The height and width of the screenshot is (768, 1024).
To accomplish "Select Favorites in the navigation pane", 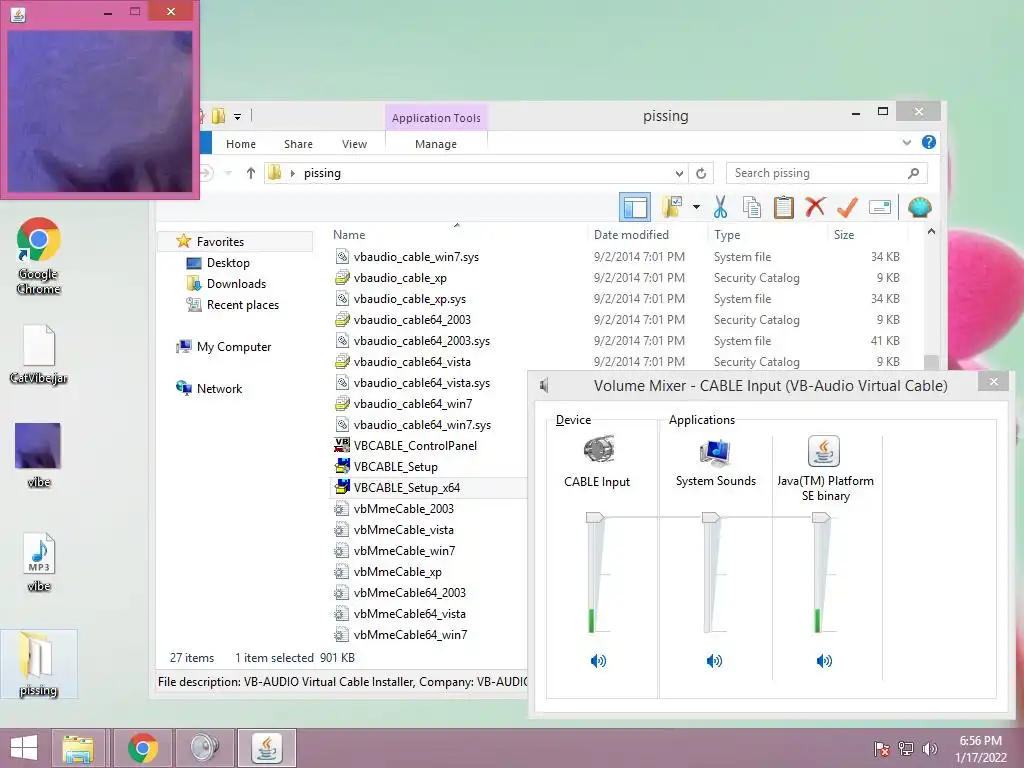I will click(220, 242).
